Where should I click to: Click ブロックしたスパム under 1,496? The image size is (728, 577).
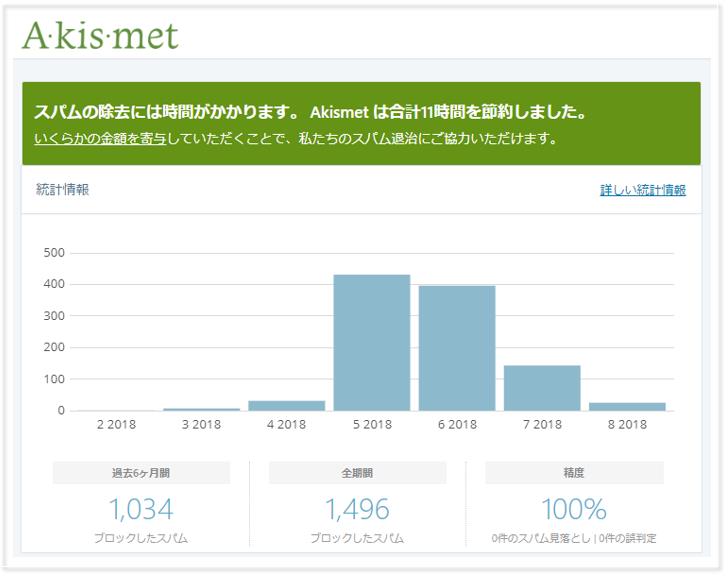[357, 538]
